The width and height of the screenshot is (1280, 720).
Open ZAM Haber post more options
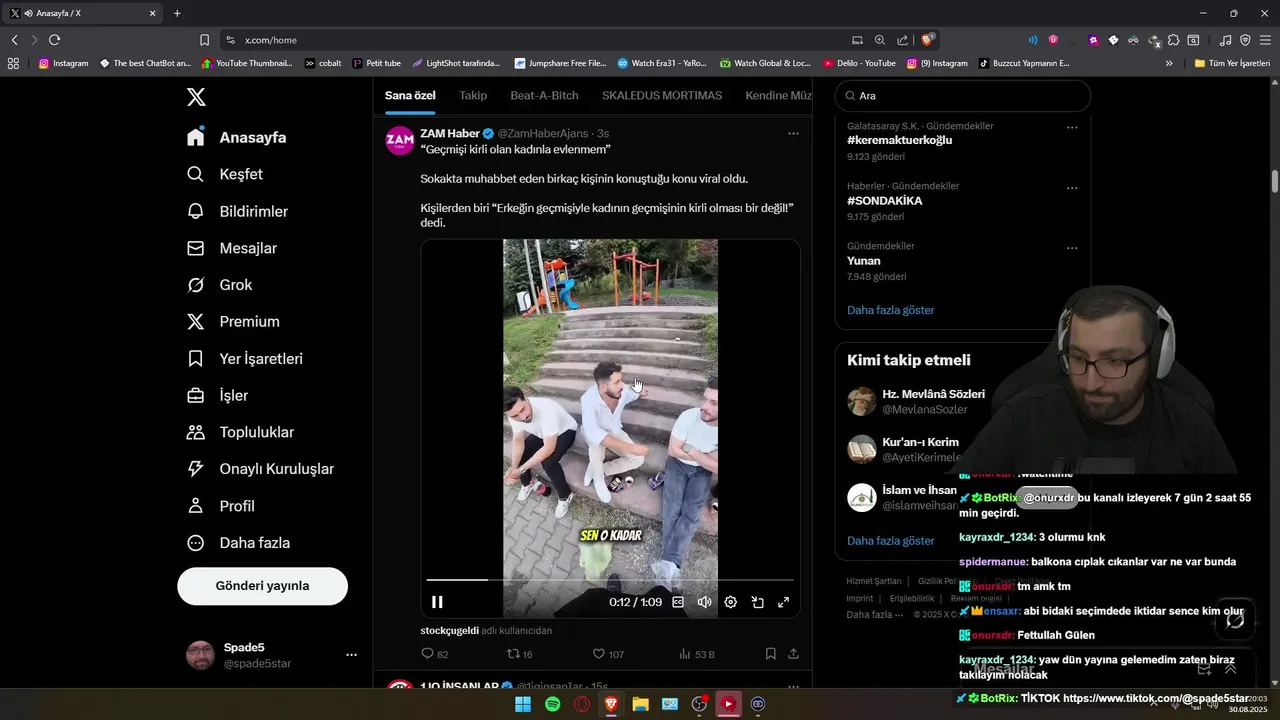tap(793, 133)
